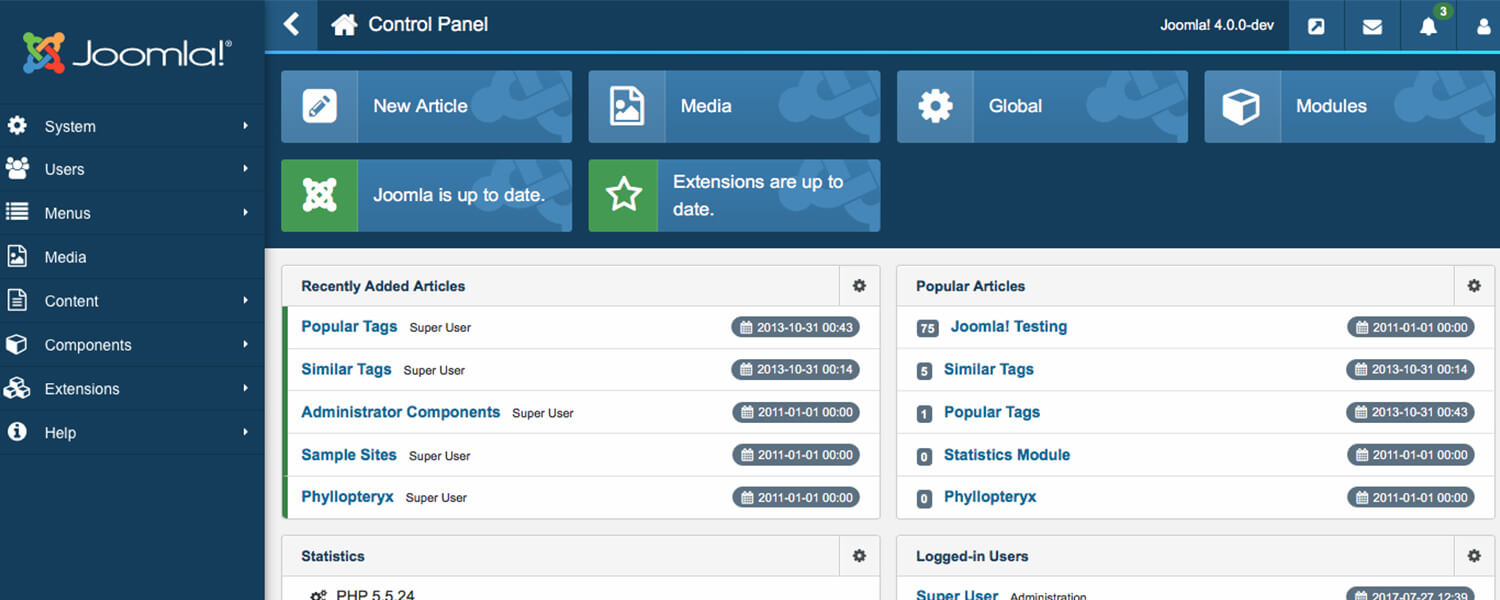
Task: Open the Components sidebar menu
Action: coord(132,345)
